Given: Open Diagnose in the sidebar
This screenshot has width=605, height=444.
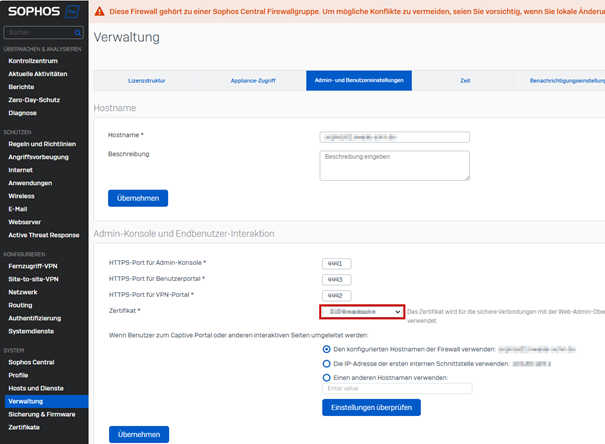Looking at the screenshot, I should tap(22, 113).
